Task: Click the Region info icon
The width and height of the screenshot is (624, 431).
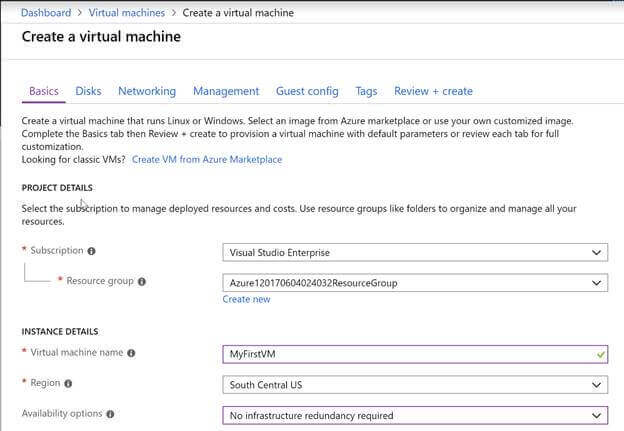Action: click(x=68, y=384)
